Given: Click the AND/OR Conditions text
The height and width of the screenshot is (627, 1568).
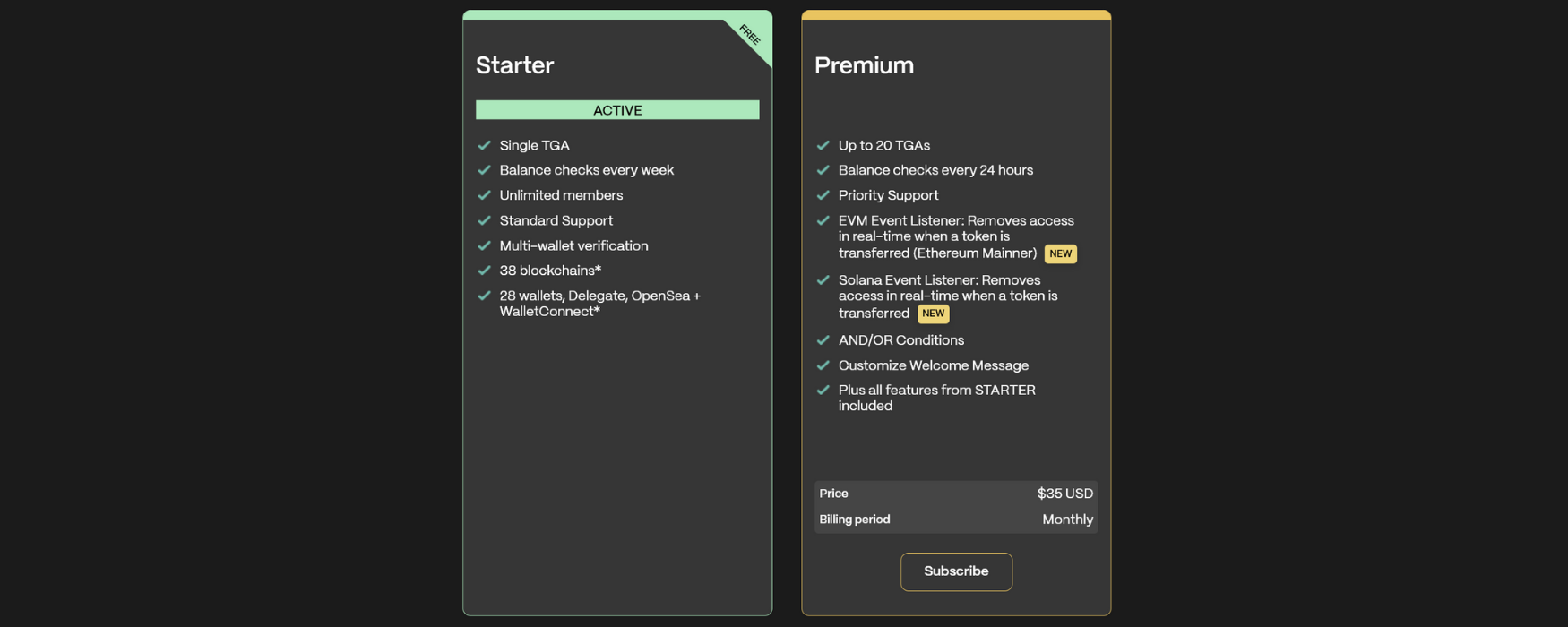Looking at the screenshot, I should point(901,340).
